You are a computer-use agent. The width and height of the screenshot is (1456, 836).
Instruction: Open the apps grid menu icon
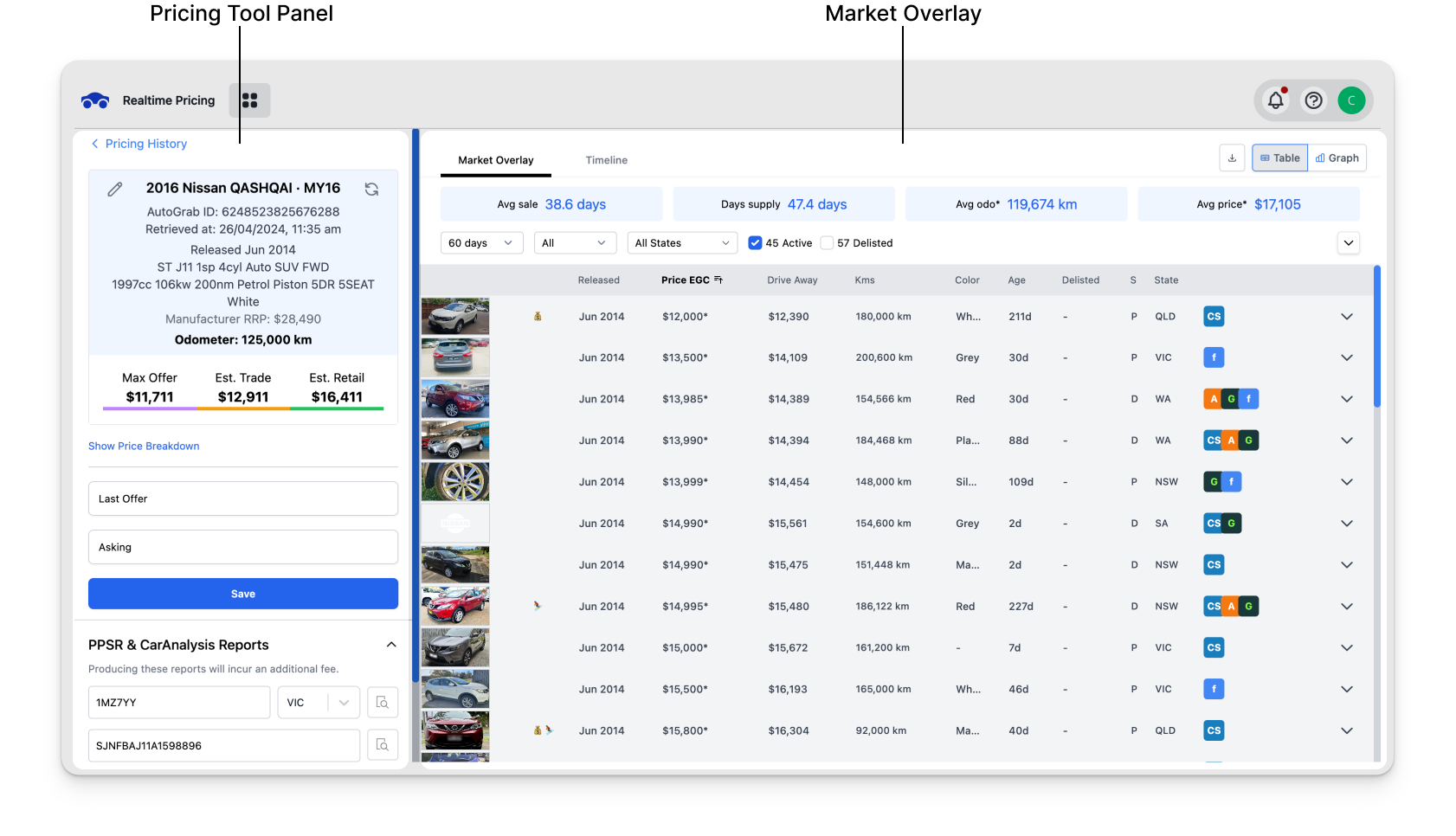(249, 100)
